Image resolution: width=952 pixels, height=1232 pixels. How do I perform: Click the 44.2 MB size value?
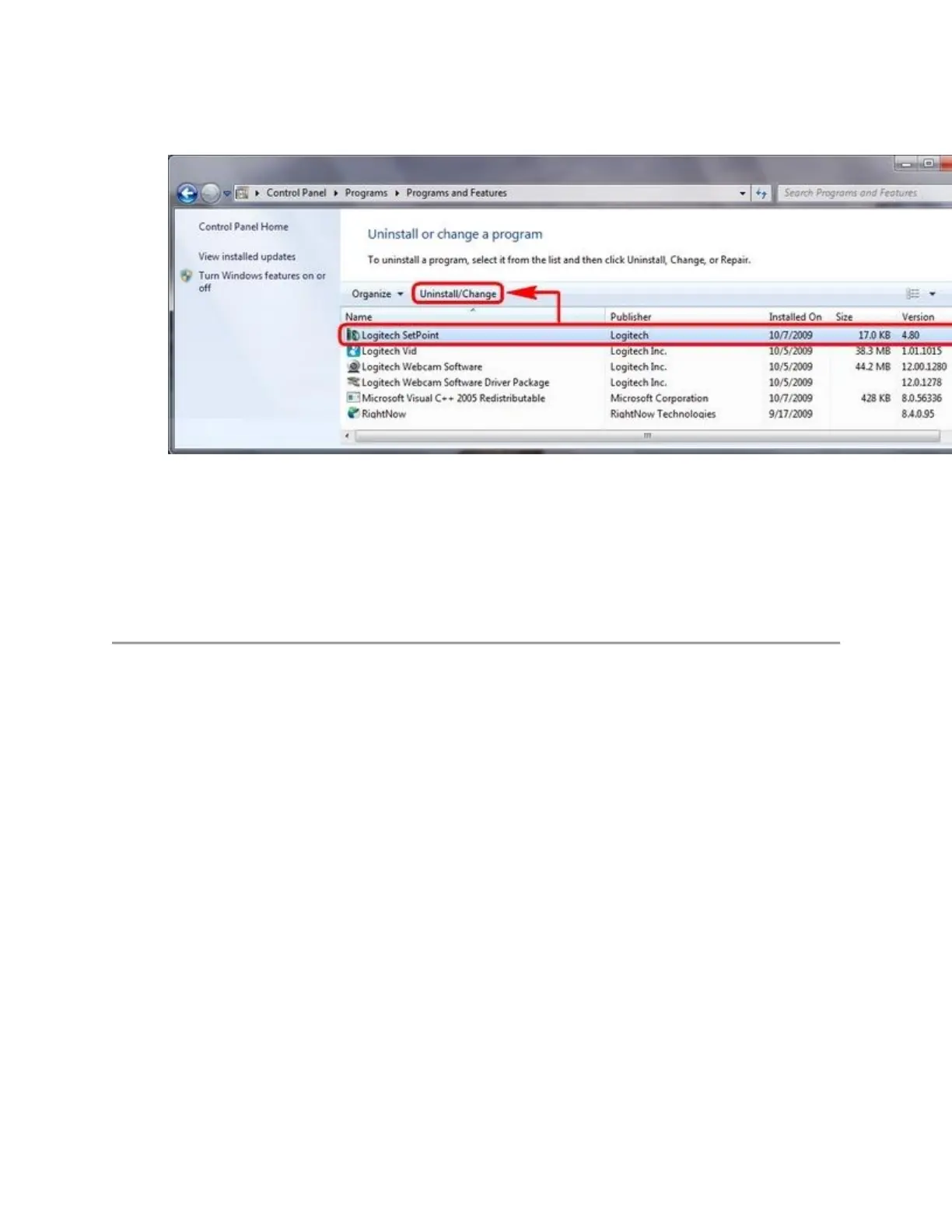873,367
